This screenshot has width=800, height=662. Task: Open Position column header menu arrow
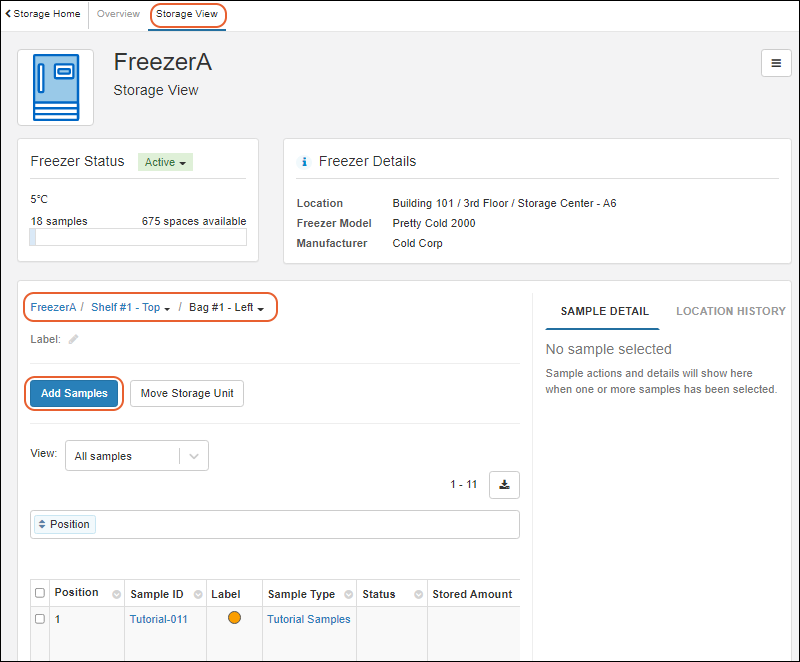(116, 594)
